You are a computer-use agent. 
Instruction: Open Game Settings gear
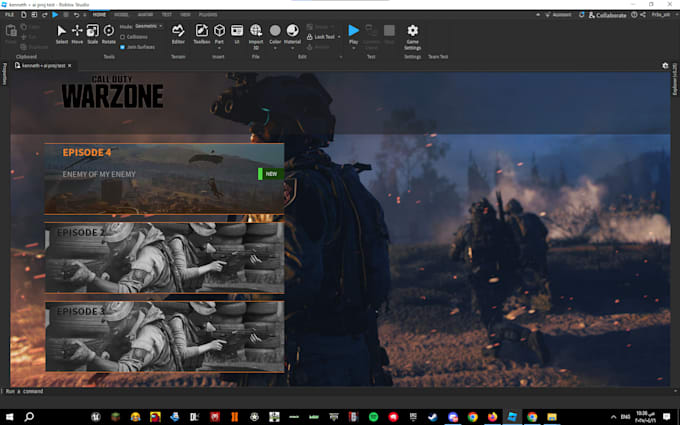point(412,36)
